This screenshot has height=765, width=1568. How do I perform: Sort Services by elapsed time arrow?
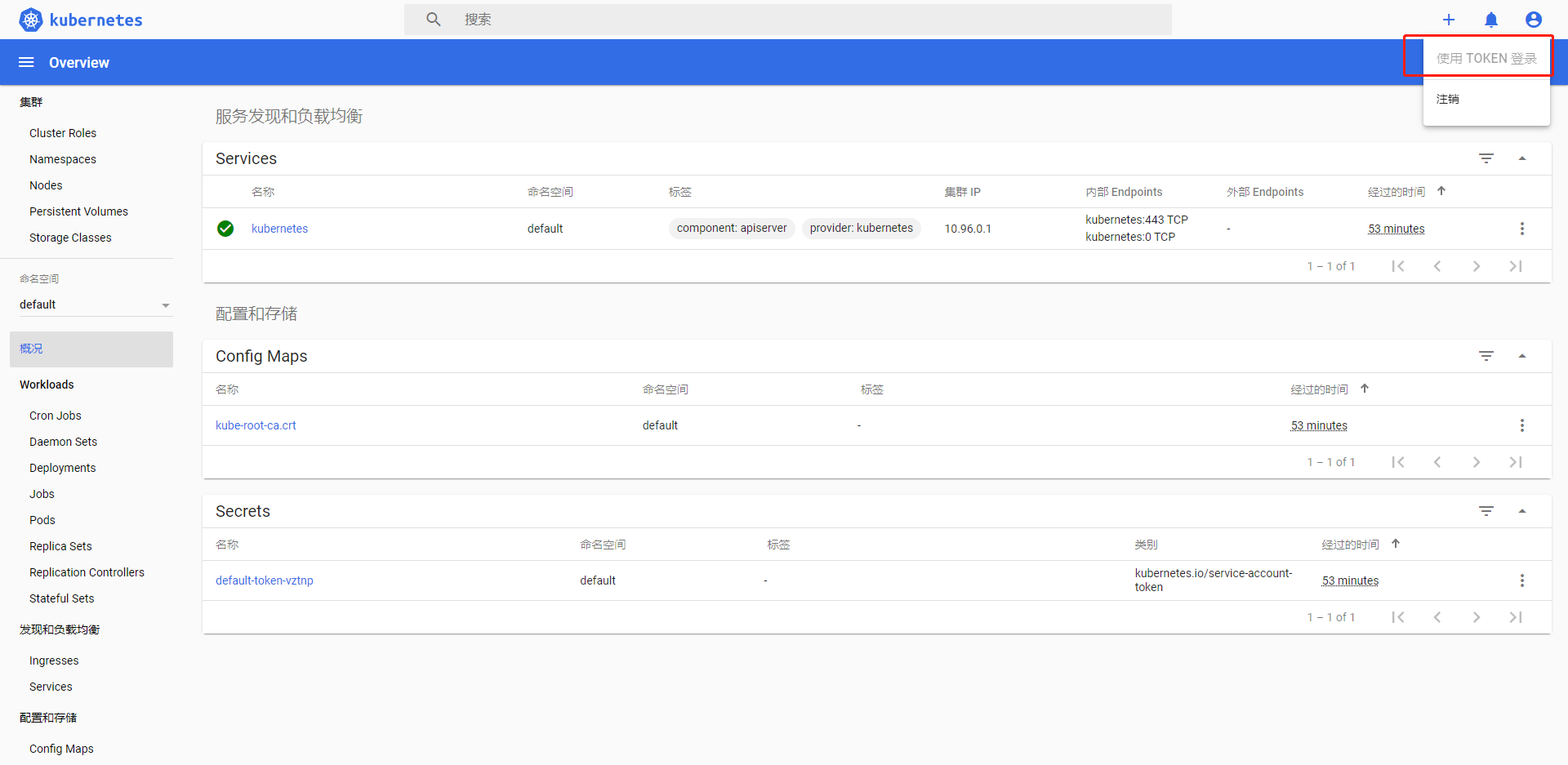point(1441,191)
